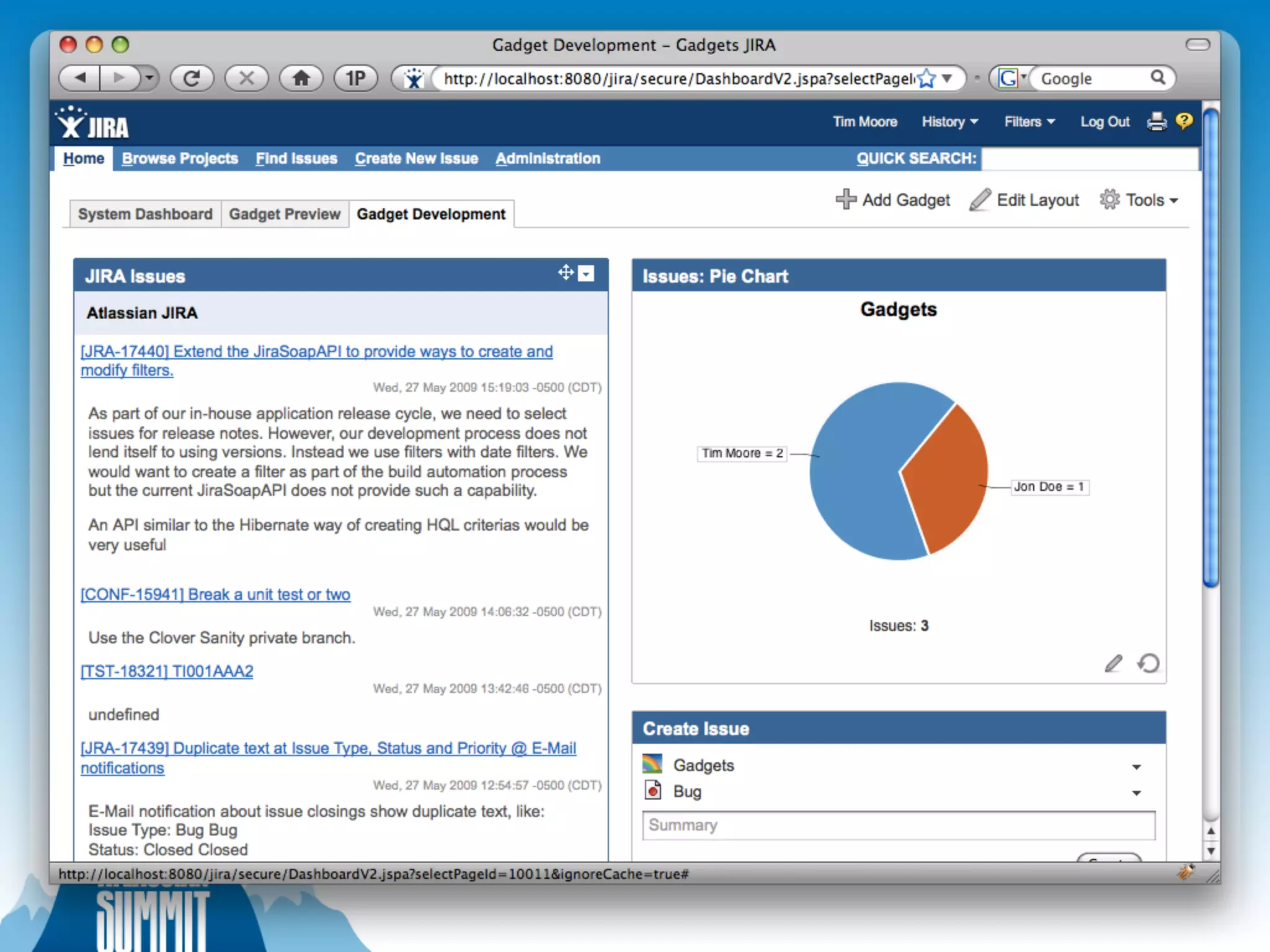Go to browser Home page button
This screenshot has height=952, width=1270.
coord(301,78)
